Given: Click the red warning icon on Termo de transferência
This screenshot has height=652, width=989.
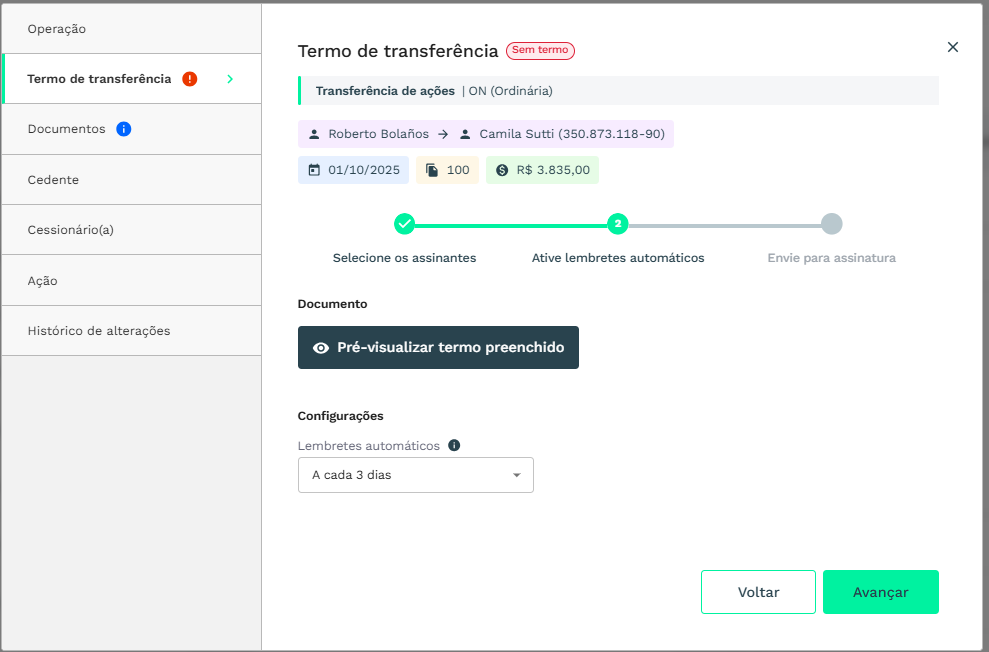Looking at the screenshot, I should pos(190,79).
